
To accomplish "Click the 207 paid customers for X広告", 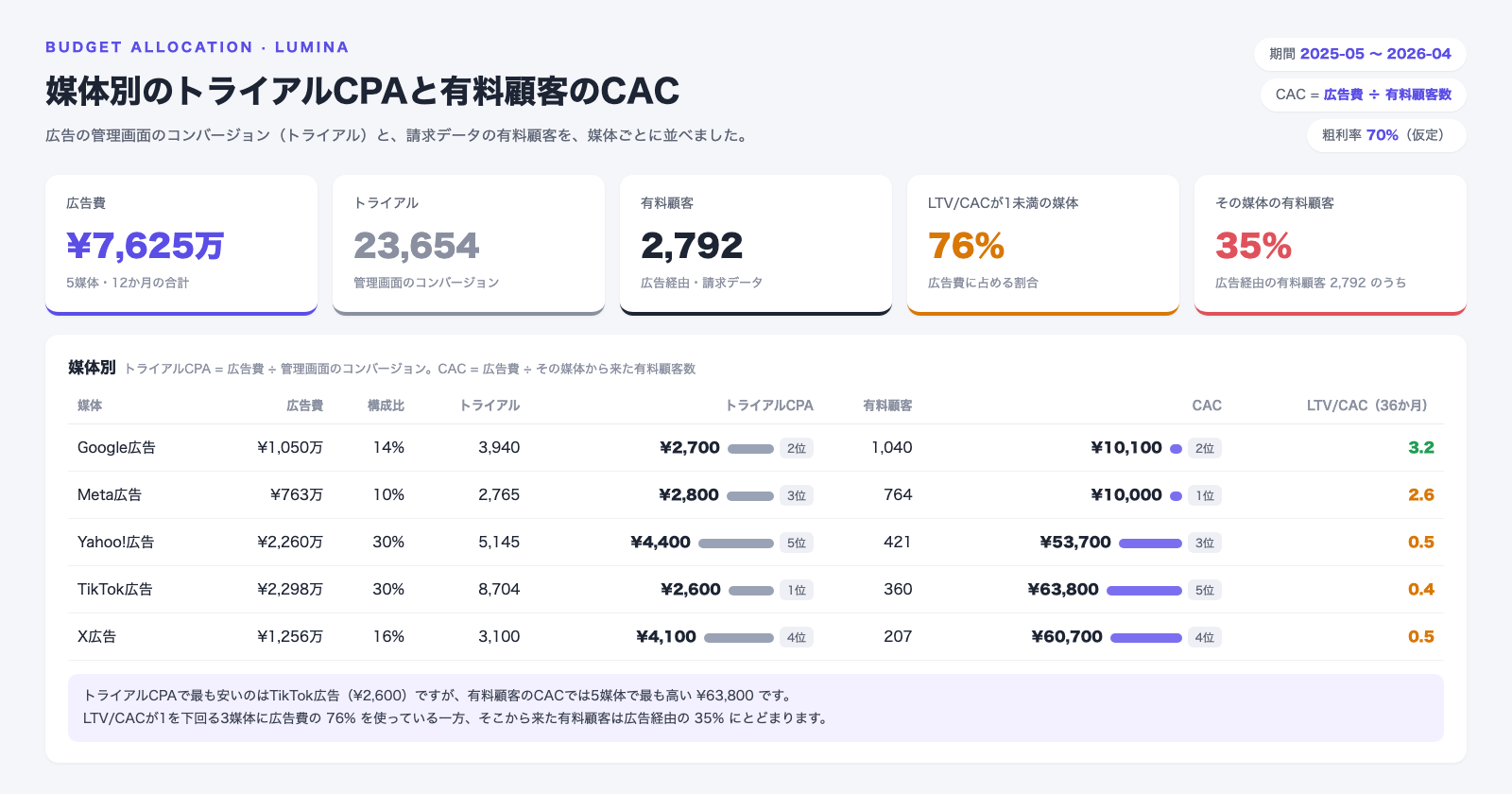I will [898, 637].
